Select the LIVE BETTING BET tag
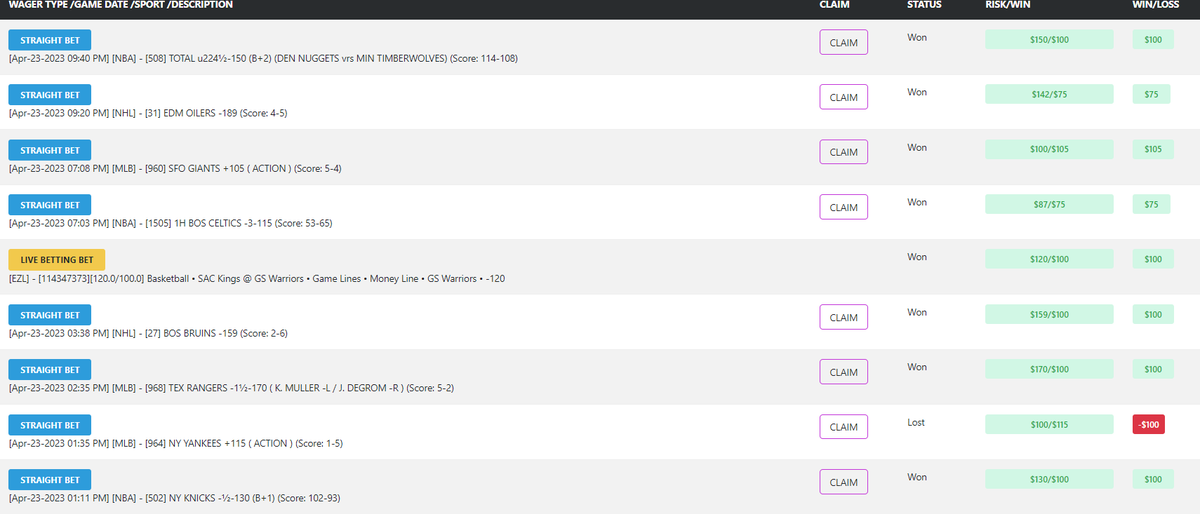The image size is (1200, 514). [x=57, y=260]
